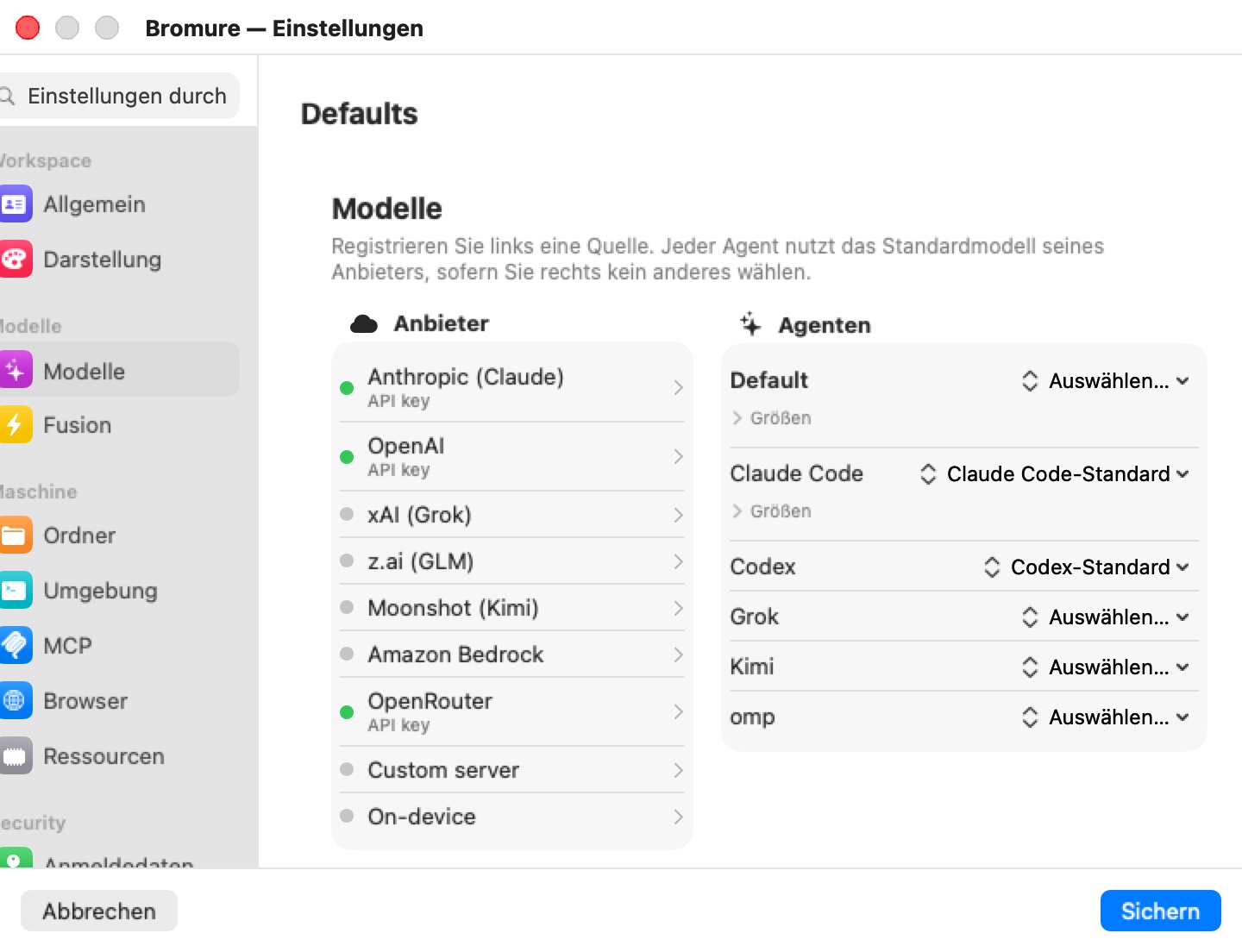
Task: Expand Größen under Default agent
Action: 772,418
